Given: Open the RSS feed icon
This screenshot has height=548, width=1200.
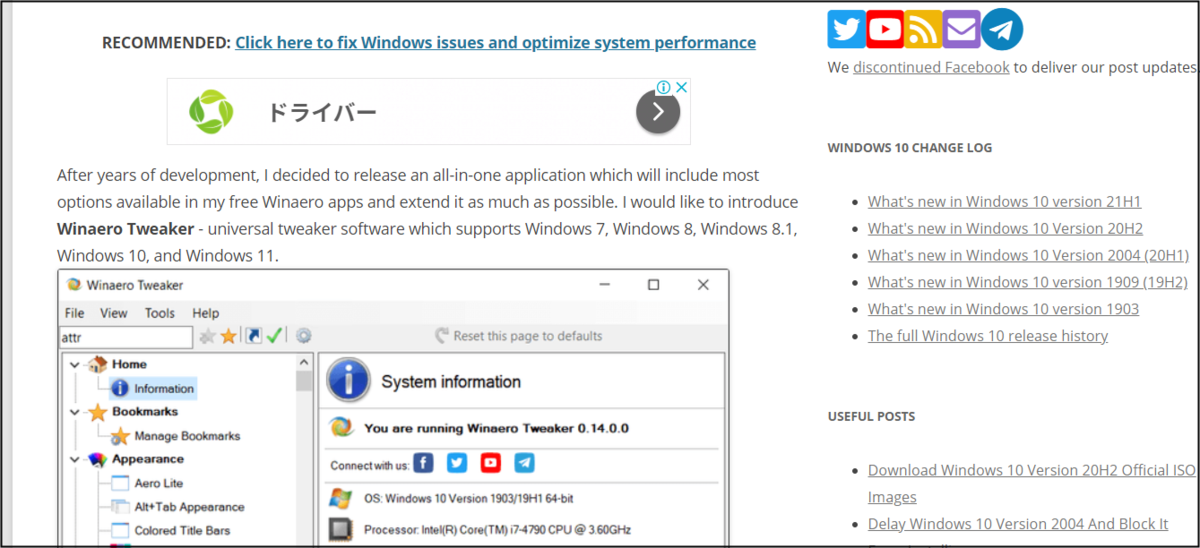Looking at the screenshot, I should [923, 29].
